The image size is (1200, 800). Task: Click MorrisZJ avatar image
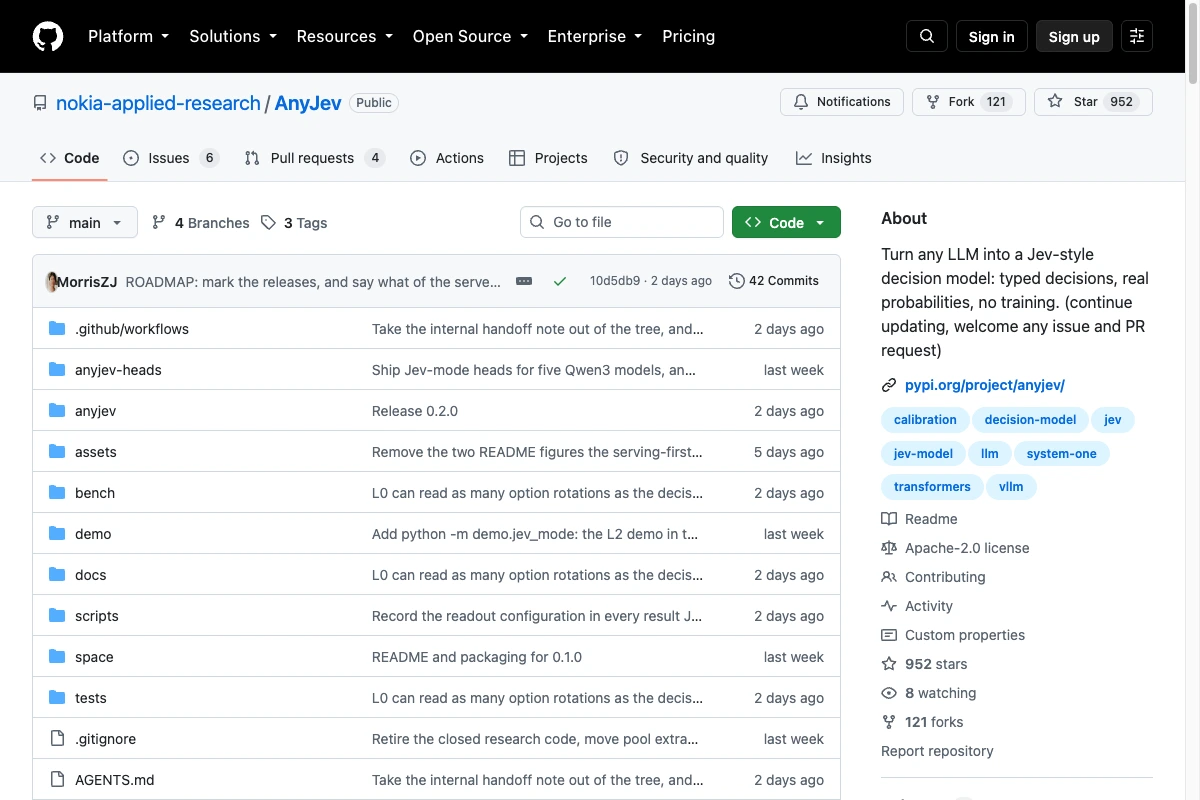click(x=52, y=282)
